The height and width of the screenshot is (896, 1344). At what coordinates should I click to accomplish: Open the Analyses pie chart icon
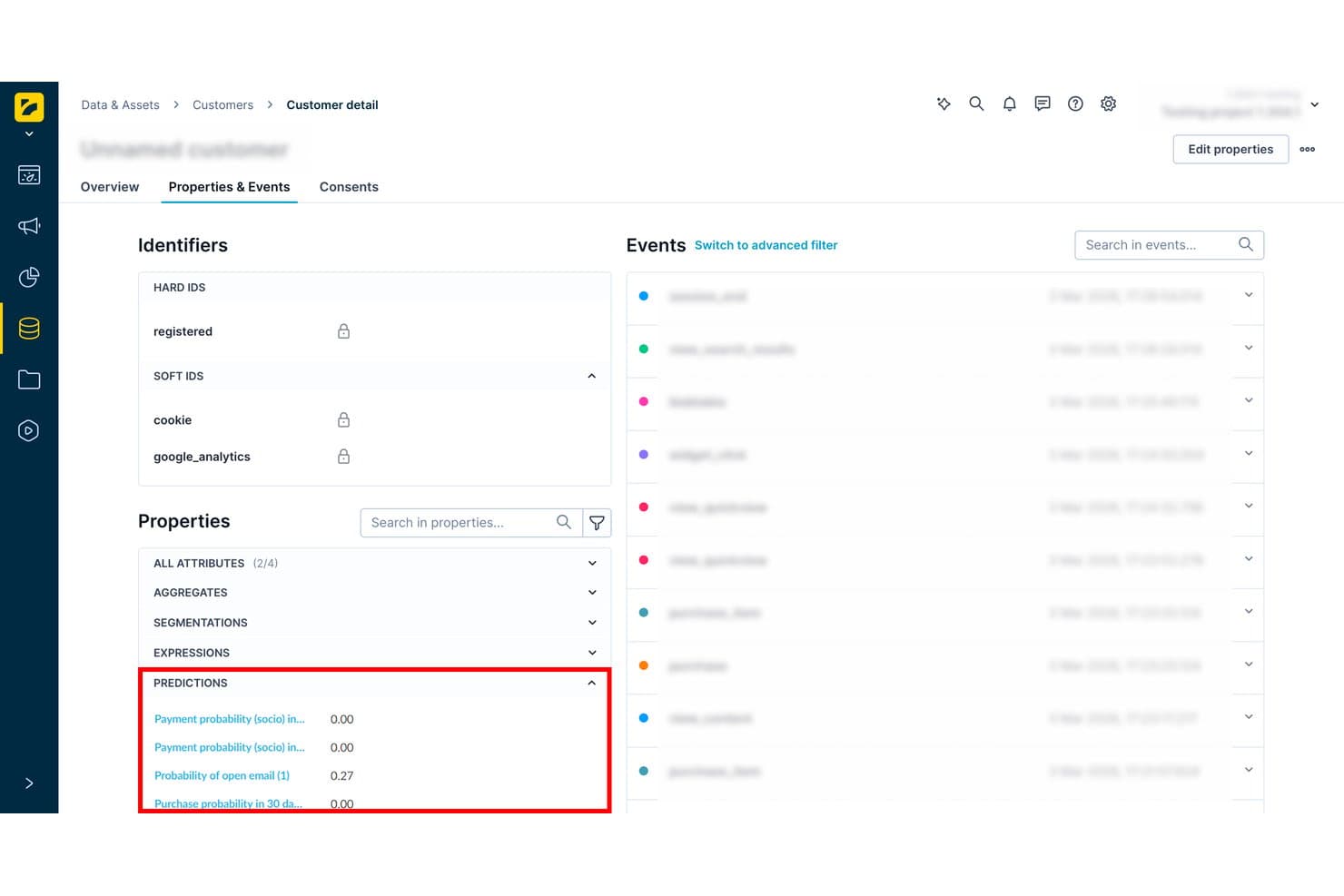[x=29, y=277]
